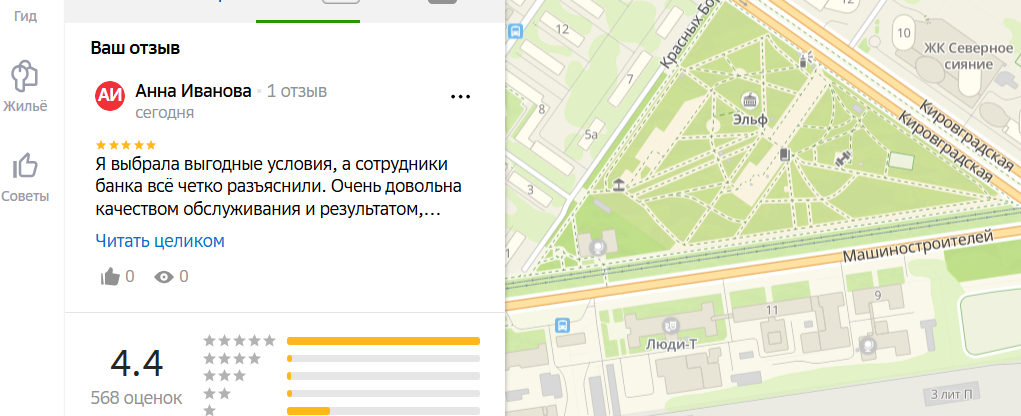This screenshot has width=1021, height=416.
Task: Click the bus stop icon near building 12
Action: tap(516, 31)
